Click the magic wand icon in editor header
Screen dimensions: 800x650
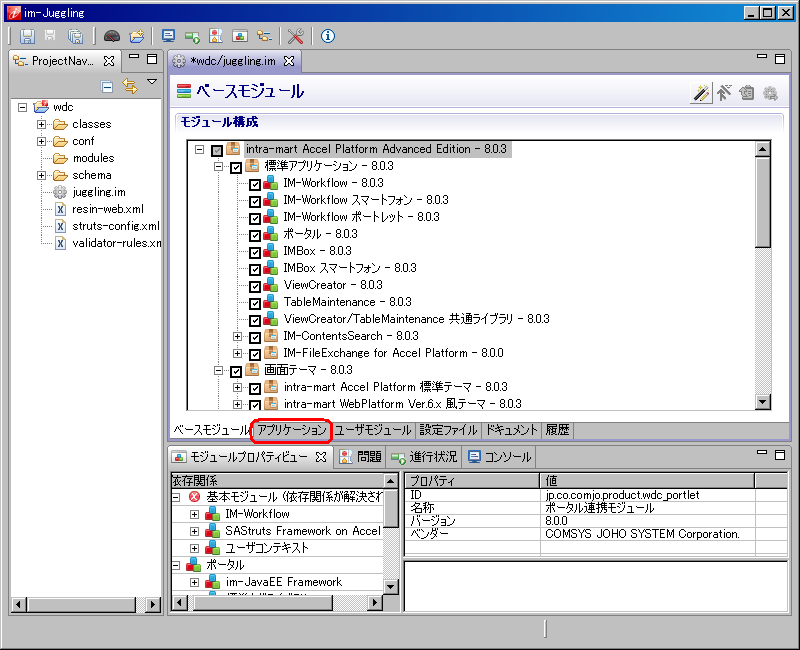701,93
